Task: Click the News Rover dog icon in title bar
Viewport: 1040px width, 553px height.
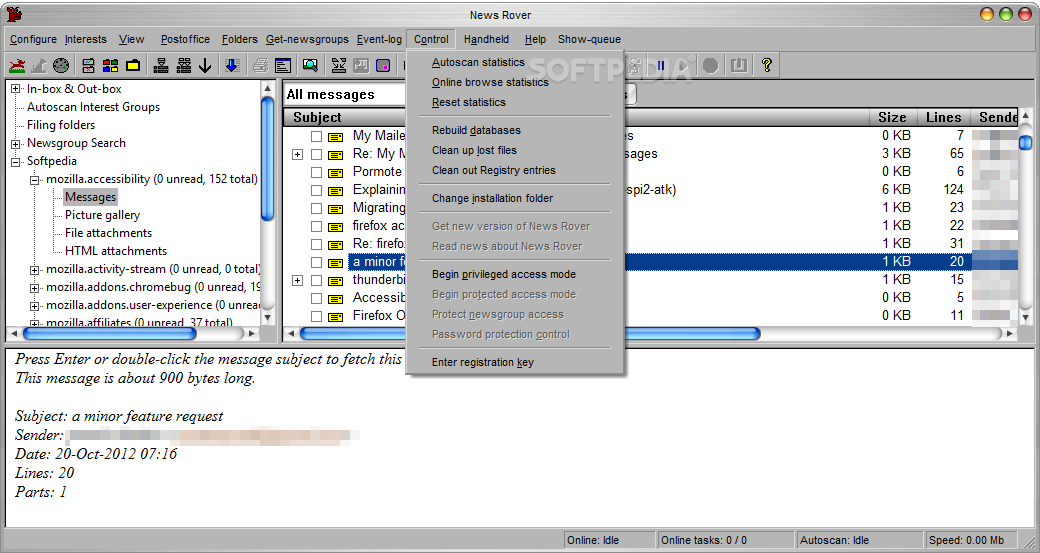Action: point(14,14)
